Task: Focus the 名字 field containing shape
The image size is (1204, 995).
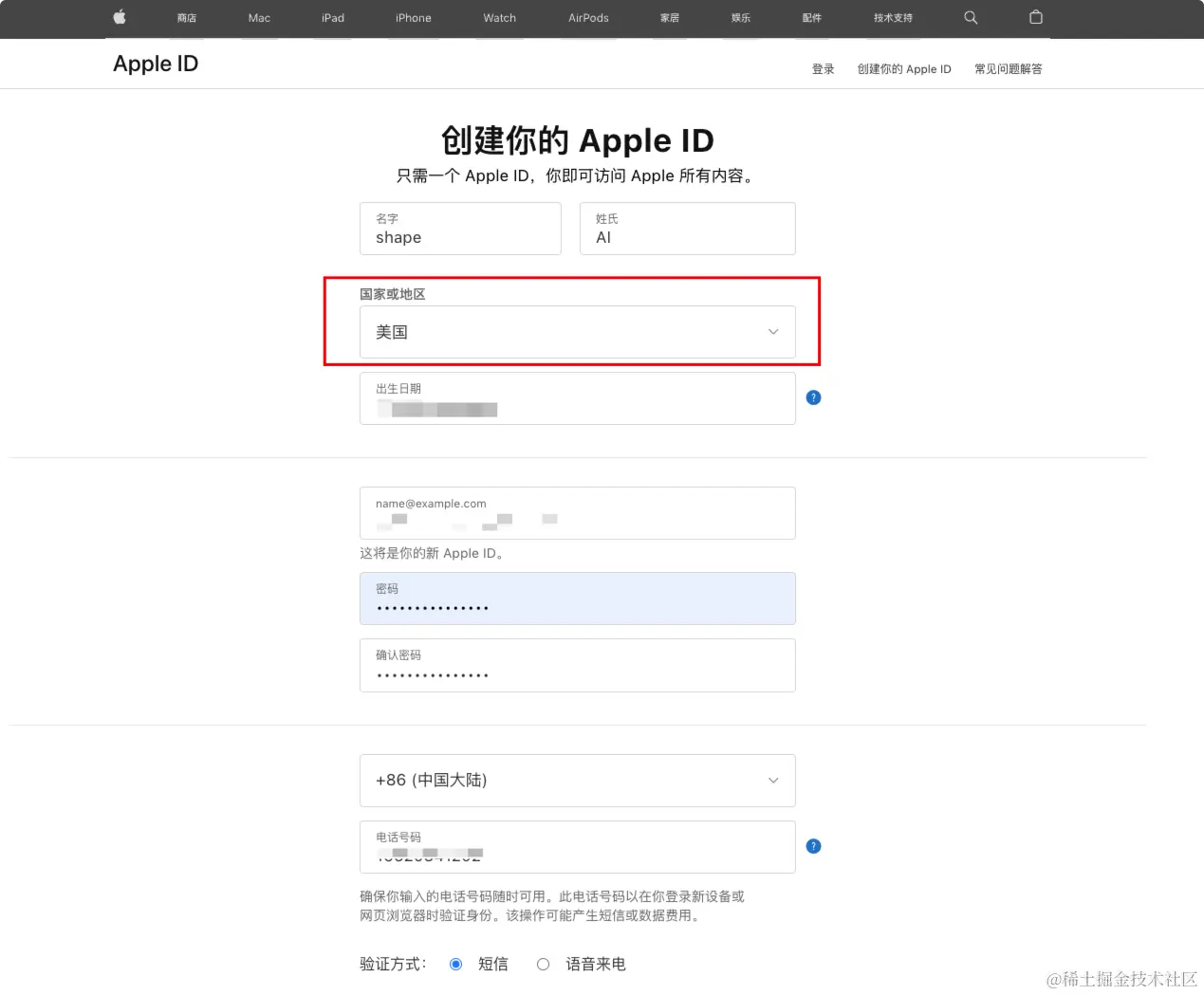Action: (460, 229)
